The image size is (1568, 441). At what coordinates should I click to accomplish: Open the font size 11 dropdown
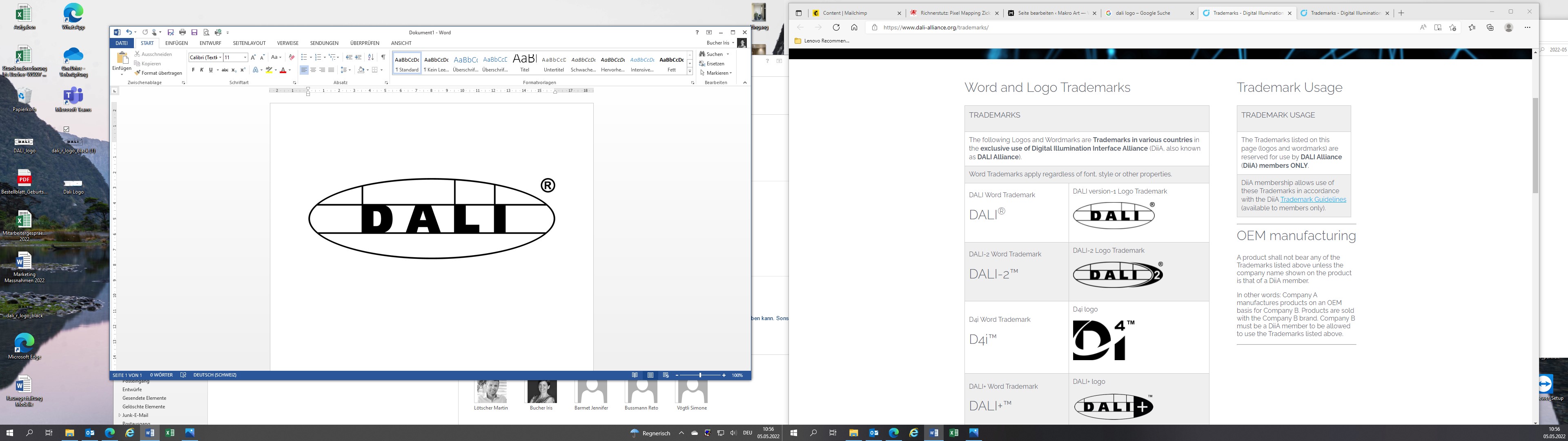pyautogui.click(x=245, y=57)
